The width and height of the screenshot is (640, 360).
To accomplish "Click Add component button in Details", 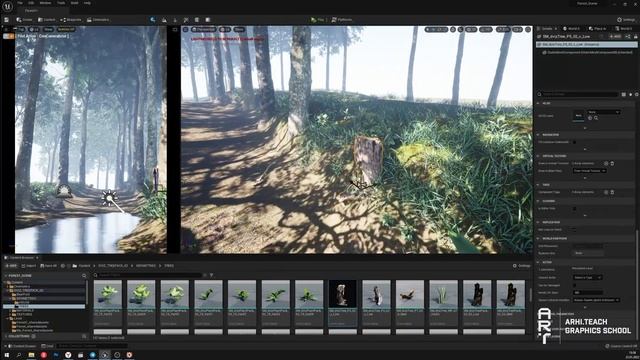I will click(x=615, y=37).
